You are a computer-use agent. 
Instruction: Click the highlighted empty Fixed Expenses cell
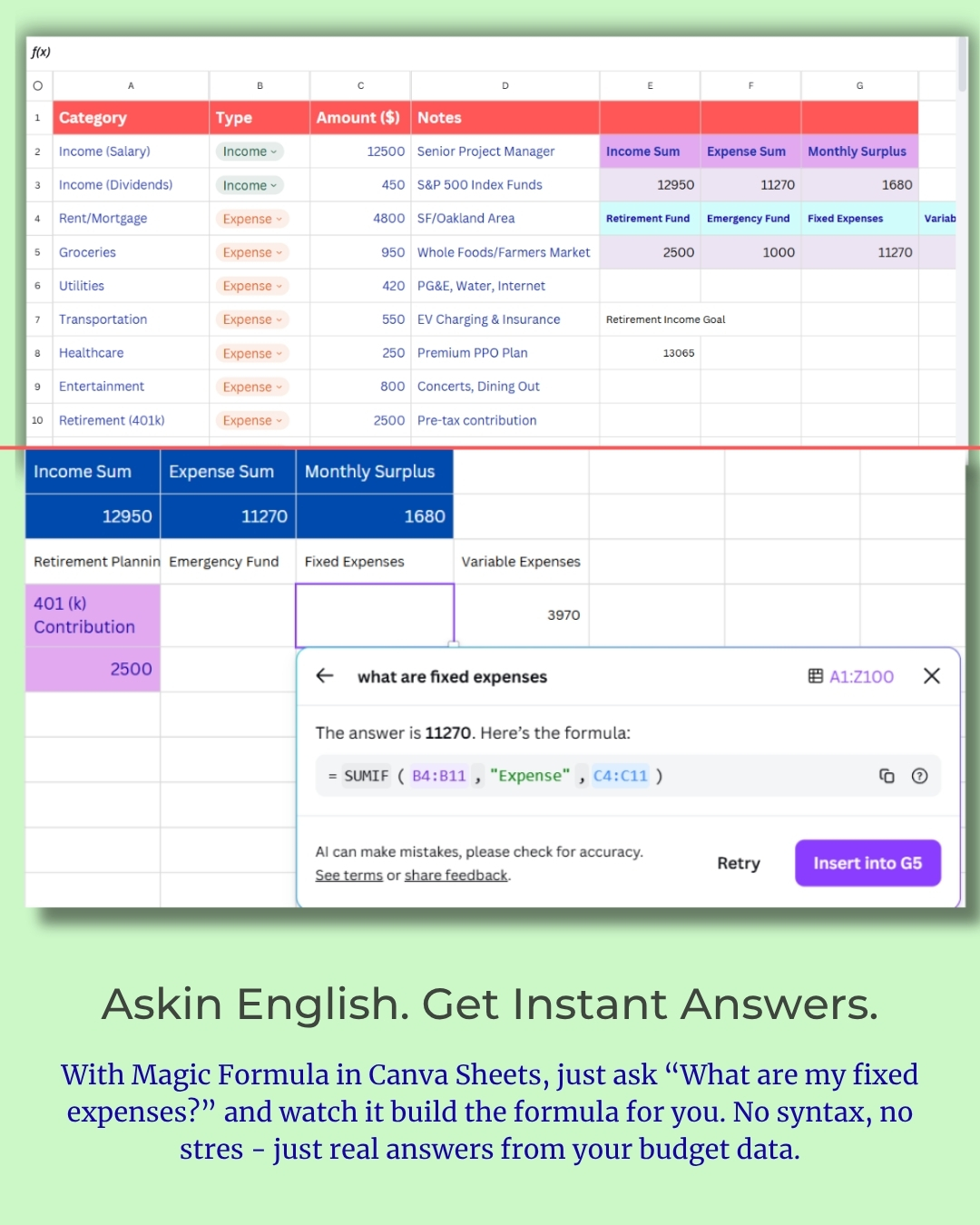pos(374,615)
